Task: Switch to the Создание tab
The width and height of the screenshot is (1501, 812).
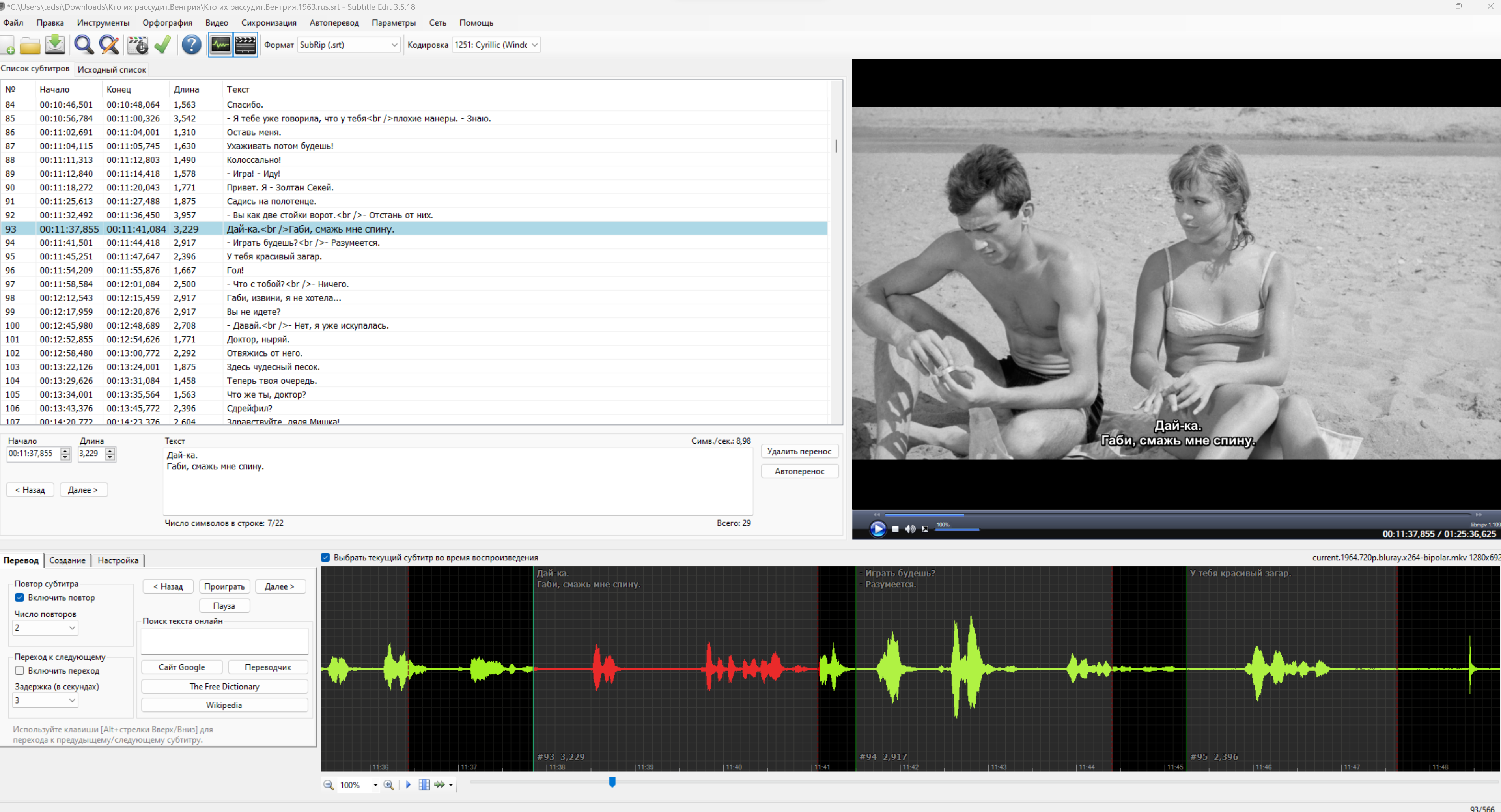Action: tap(67, 560)
